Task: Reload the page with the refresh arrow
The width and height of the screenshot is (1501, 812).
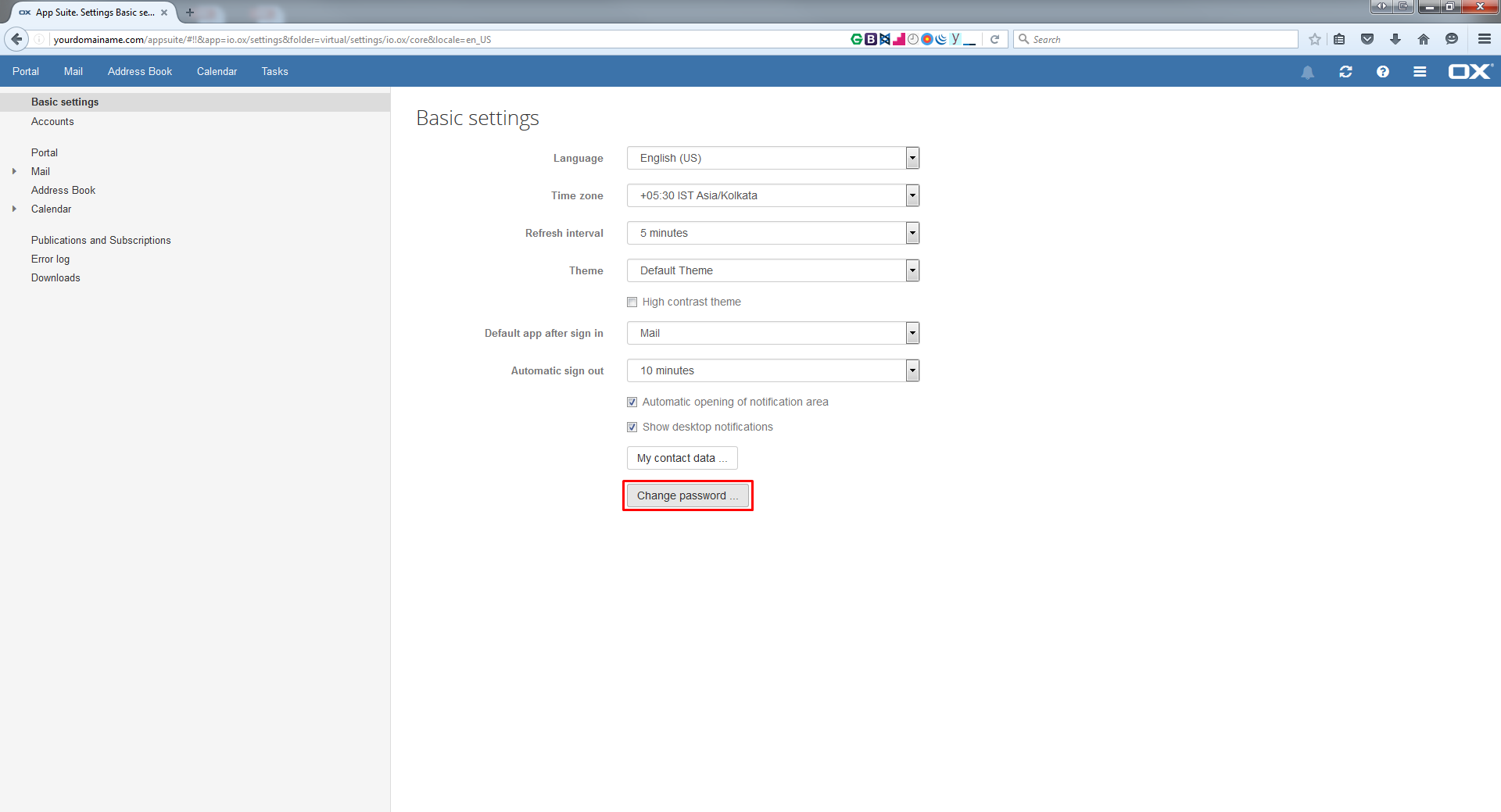Action: click(x=994, y=39)
